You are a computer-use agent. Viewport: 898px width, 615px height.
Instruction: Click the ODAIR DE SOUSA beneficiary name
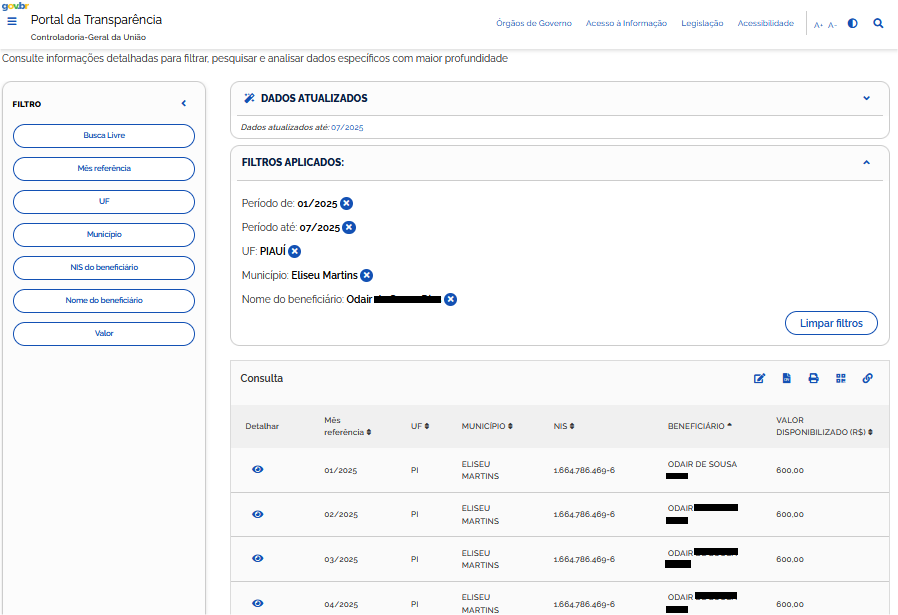[702, 464]
